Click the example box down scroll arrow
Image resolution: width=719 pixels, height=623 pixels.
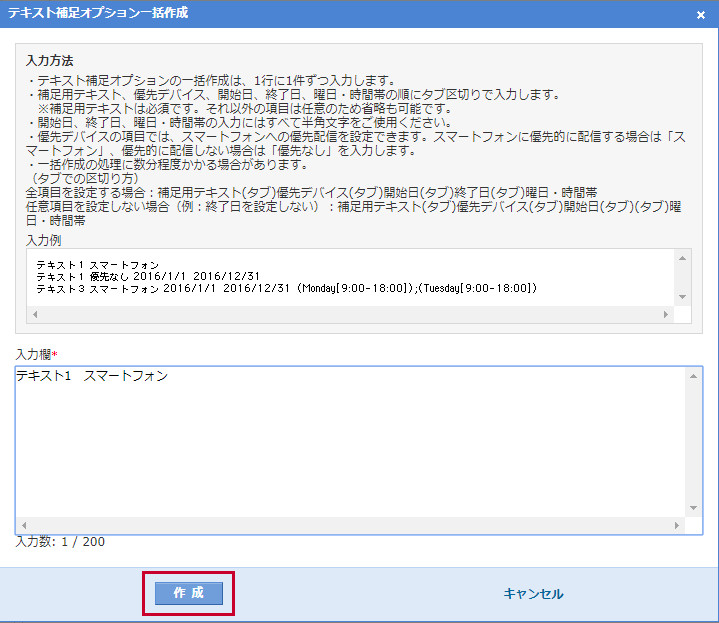(682, 297)
